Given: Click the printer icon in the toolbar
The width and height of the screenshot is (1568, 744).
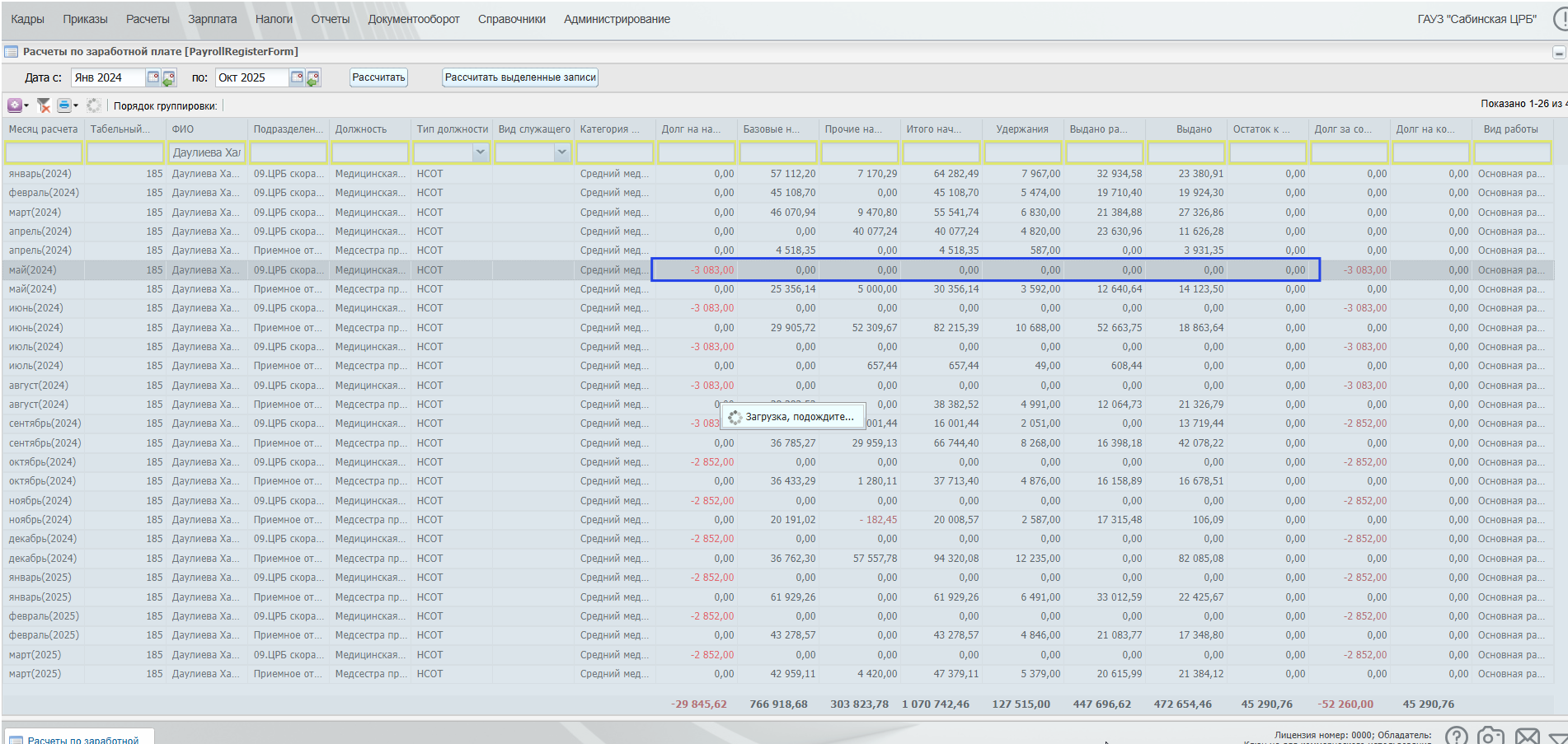Looking at the screenshot, I should [x=63, y=105].
